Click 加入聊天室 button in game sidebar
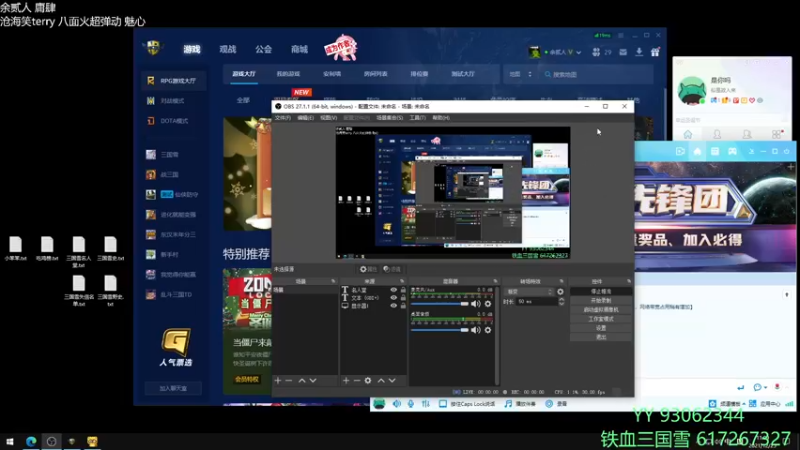The height and width of the screenshot is (450, 800). (x=173, y=388)
